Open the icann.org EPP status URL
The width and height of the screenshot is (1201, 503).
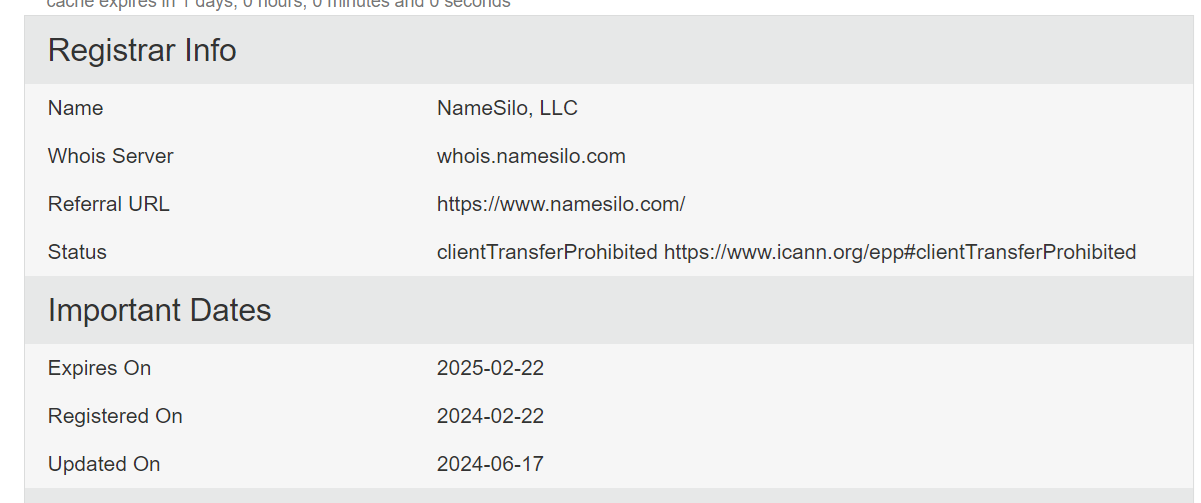(900, 252)
